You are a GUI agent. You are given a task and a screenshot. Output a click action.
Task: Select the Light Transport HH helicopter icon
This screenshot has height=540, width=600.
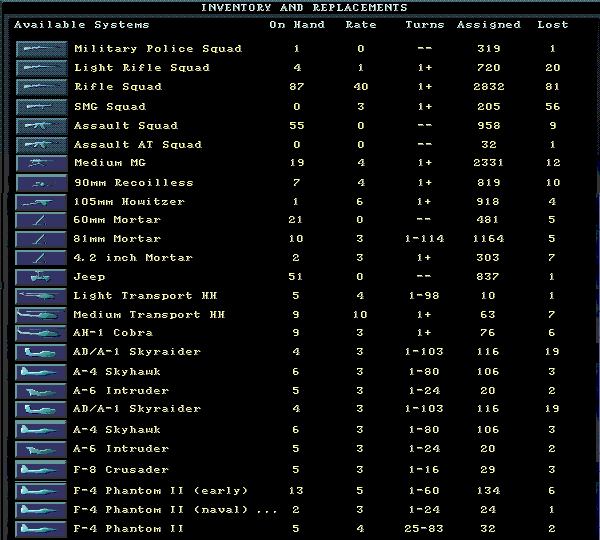[41, 296]
